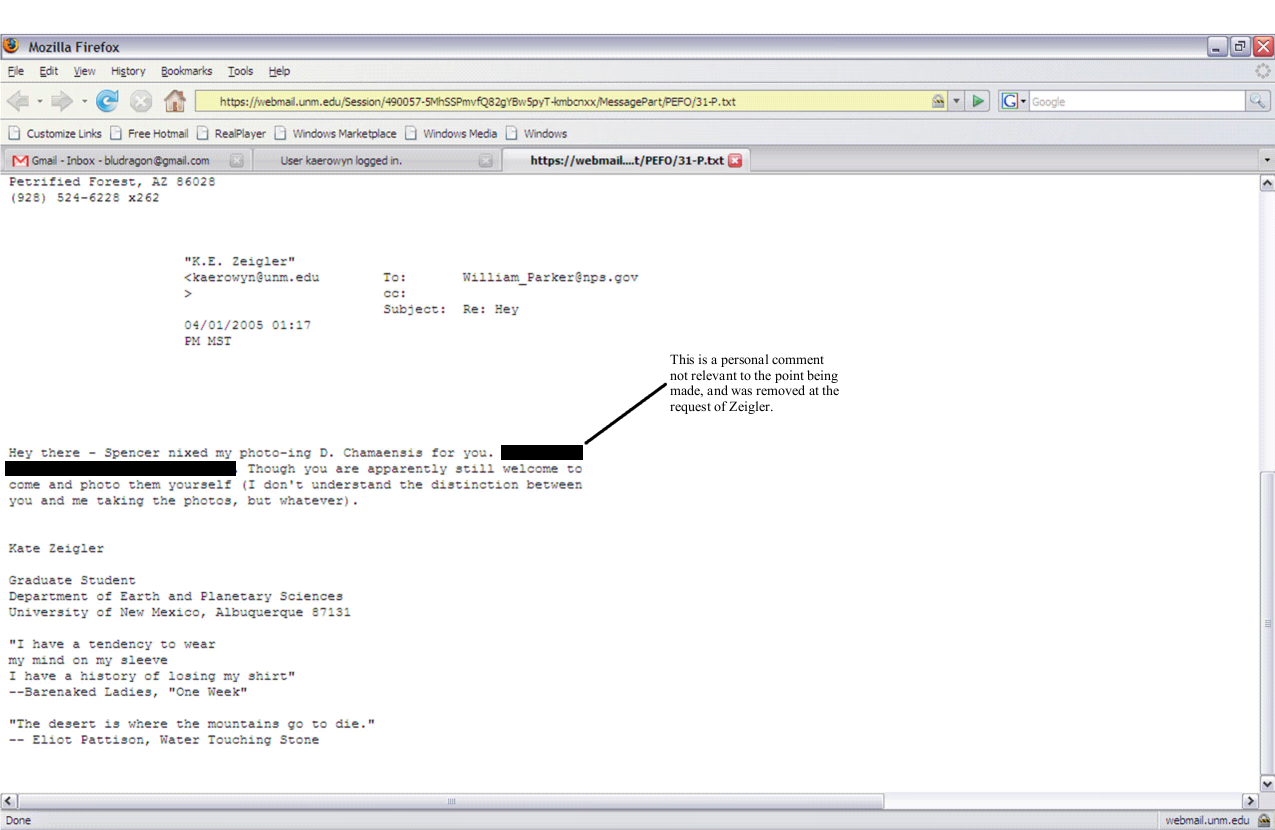Viewport: 1275px width, 830px height.
Task: Open the Windows Marketplace bookmark
Action: click(335, 133)
